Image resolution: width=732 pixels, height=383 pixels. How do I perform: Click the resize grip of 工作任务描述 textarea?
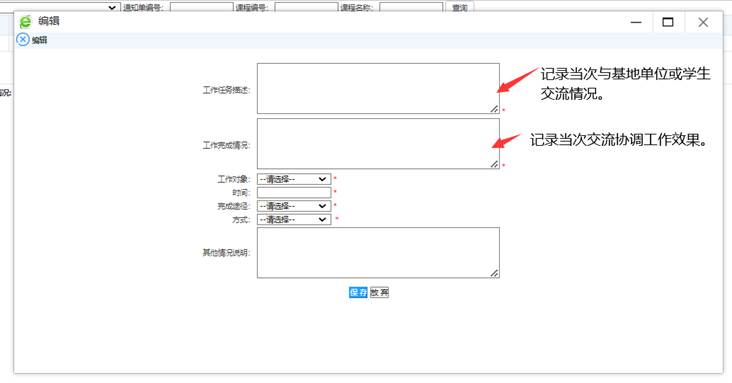(x=494, y=109)
